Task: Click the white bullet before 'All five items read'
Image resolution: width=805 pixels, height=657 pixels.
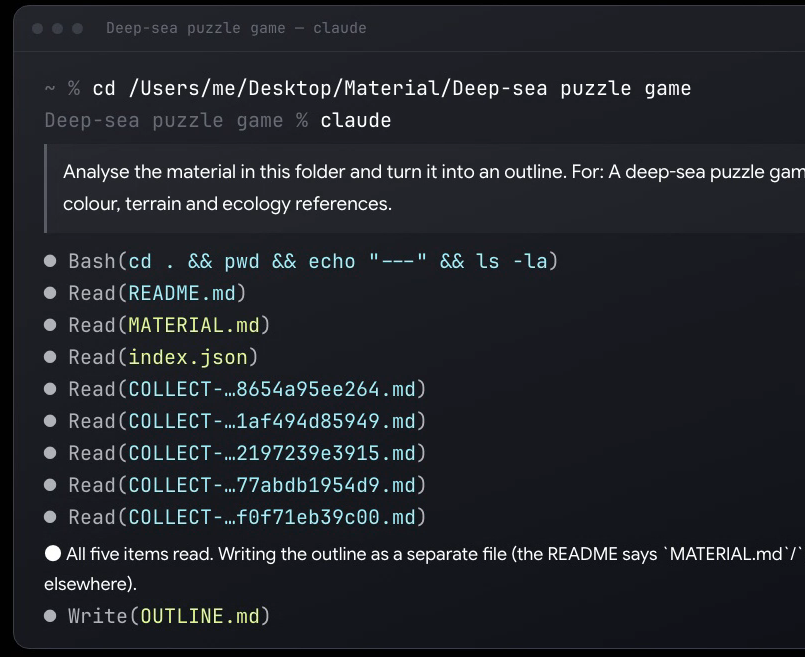Action: click(53, 553)
